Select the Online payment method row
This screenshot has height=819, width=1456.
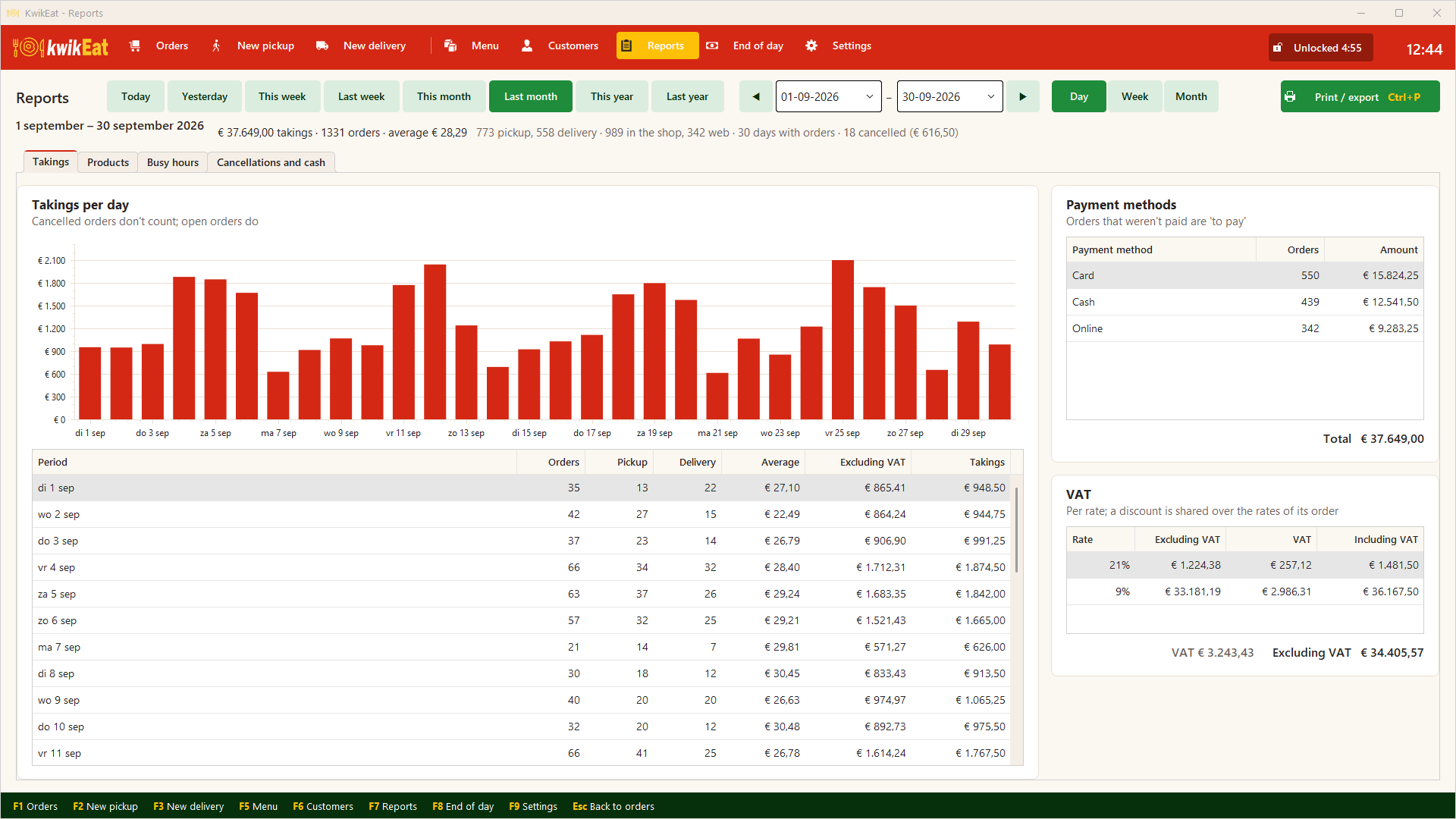1244,328
